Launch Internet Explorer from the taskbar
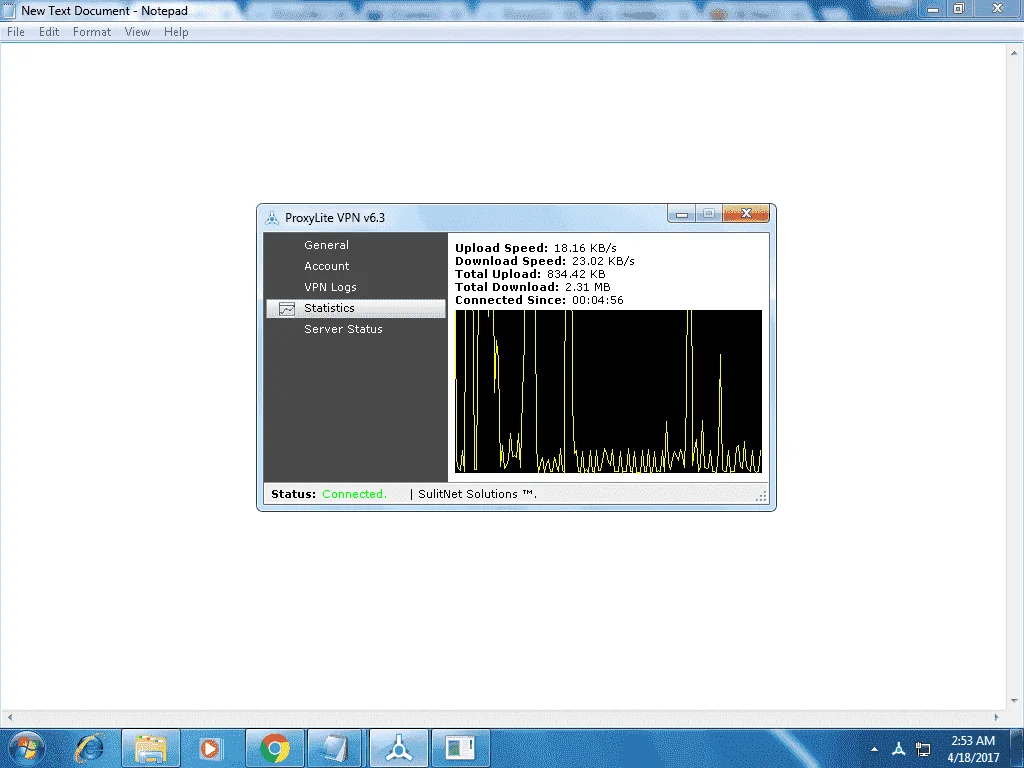 pyautogui.click(x=89, y=748)
